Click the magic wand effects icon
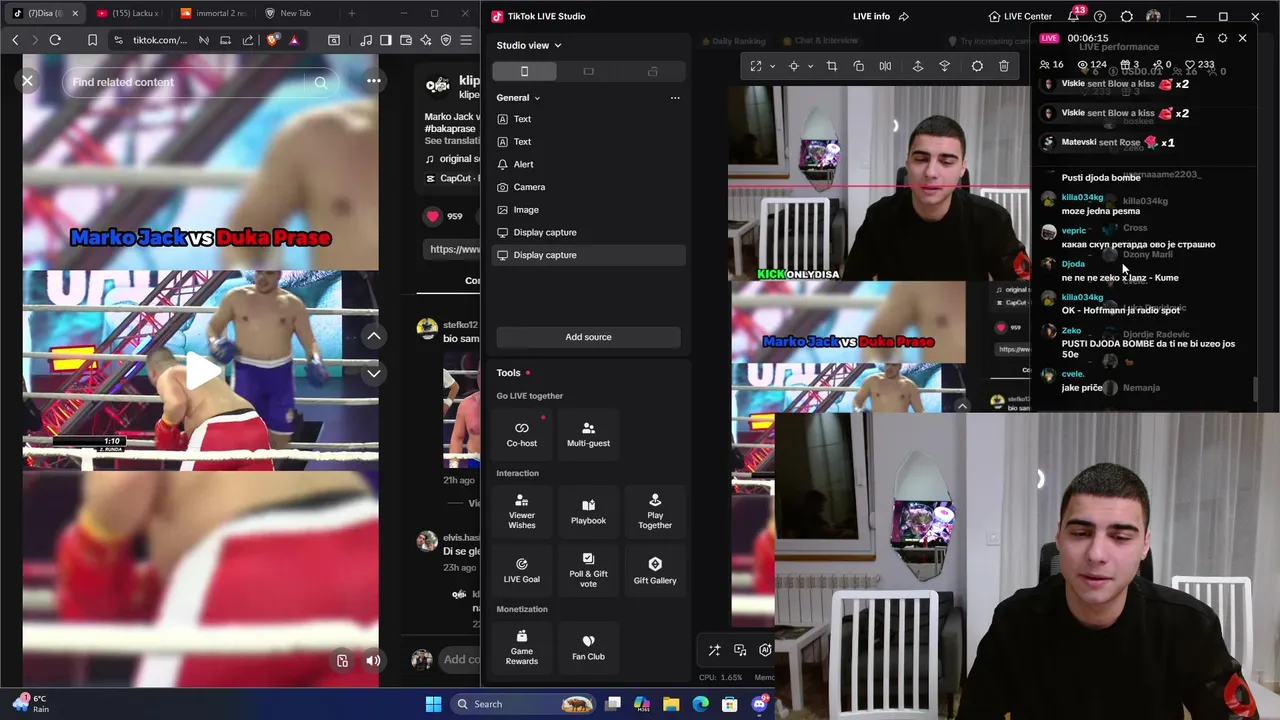This screenshot has height=720, width=1280. click(714, 650)
